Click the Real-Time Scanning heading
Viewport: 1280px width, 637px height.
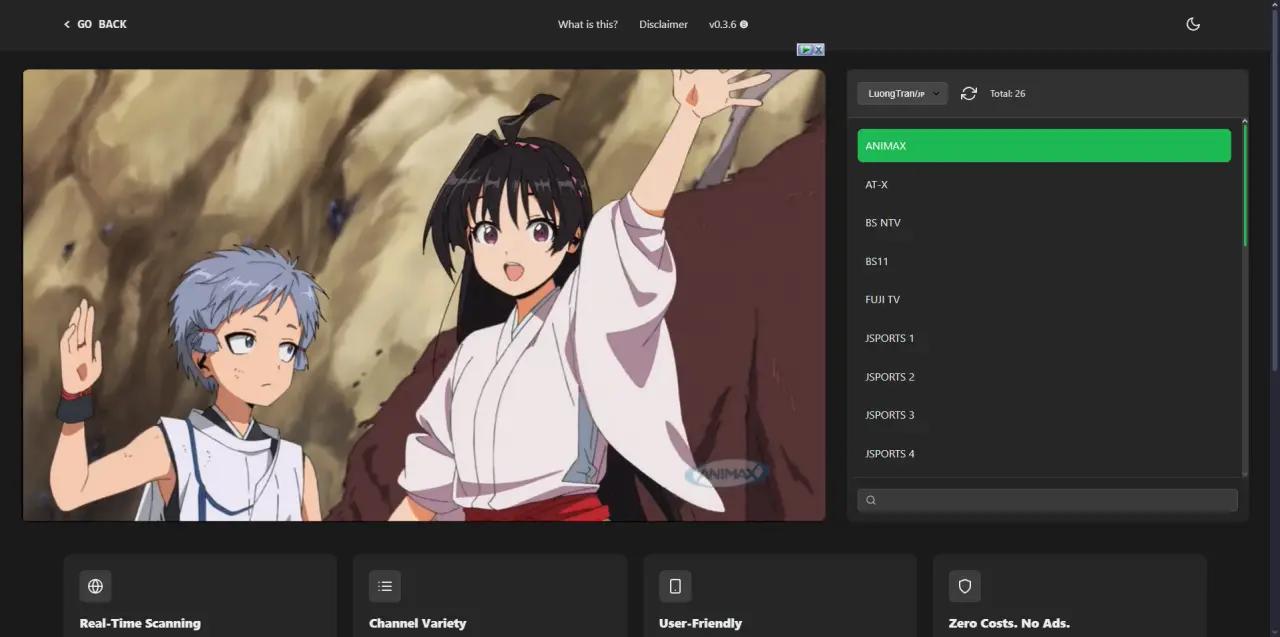point(140,623)
